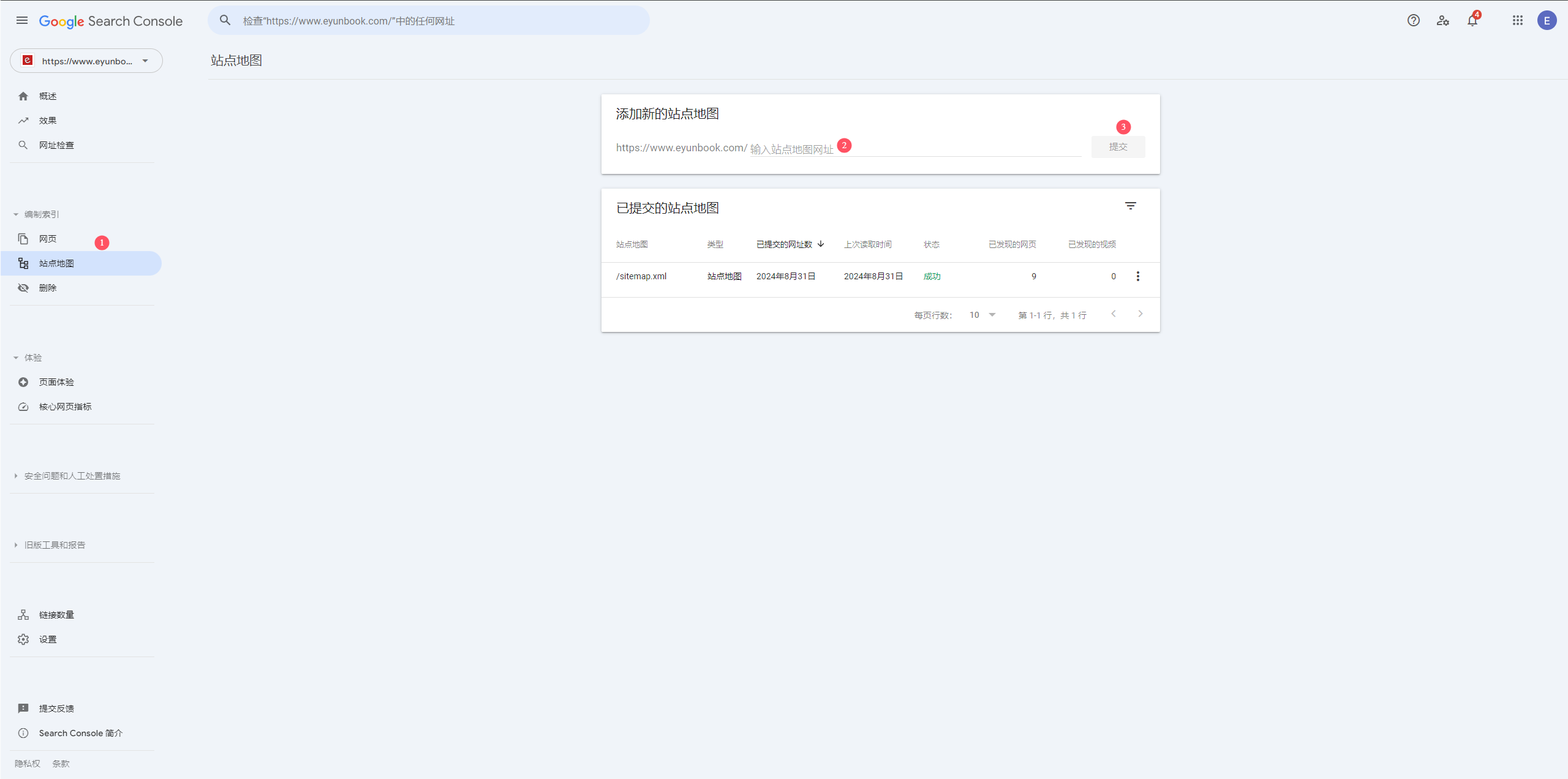This screenshot has width=1568, height=779.
Task: Select the 网址检查 search icon in sidebar
Action: coord(23,145)
